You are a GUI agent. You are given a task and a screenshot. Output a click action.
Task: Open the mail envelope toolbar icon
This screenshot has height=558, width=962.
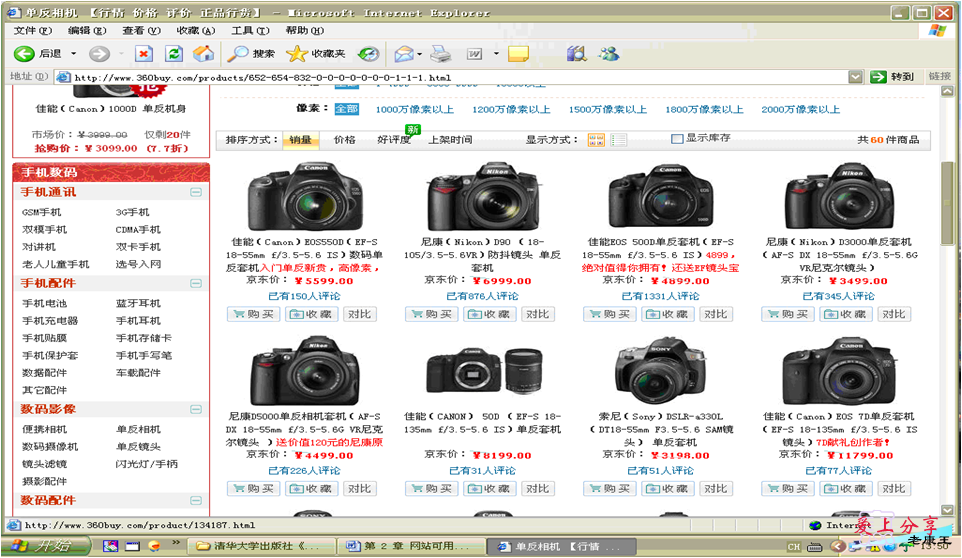pyautogui.click(x=404, y=54)
